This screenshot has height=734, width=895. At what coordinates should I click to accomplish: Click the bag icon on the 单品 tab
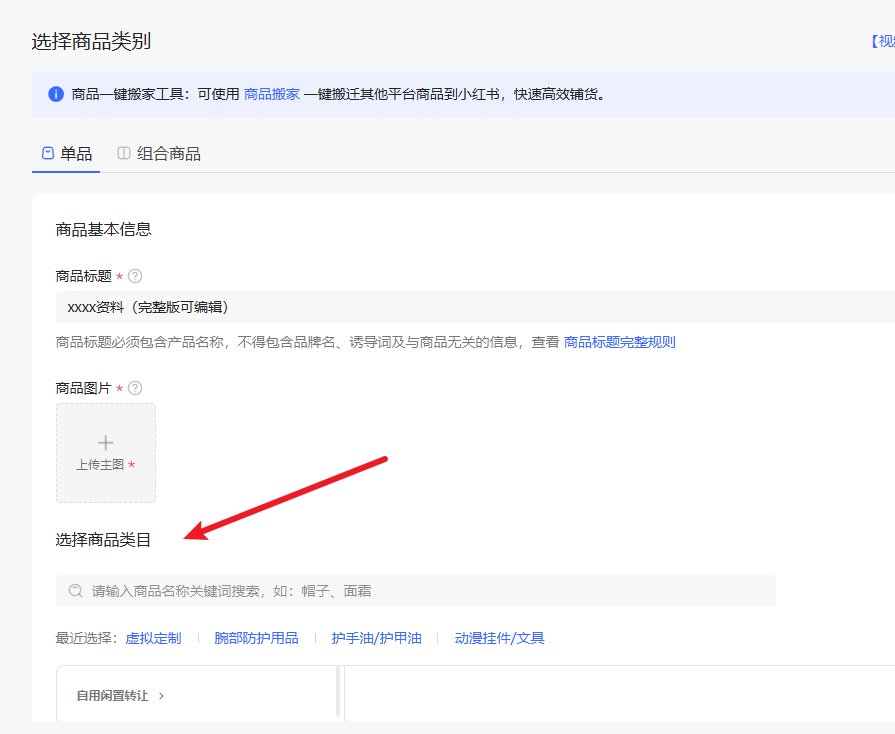coord(47,153)
